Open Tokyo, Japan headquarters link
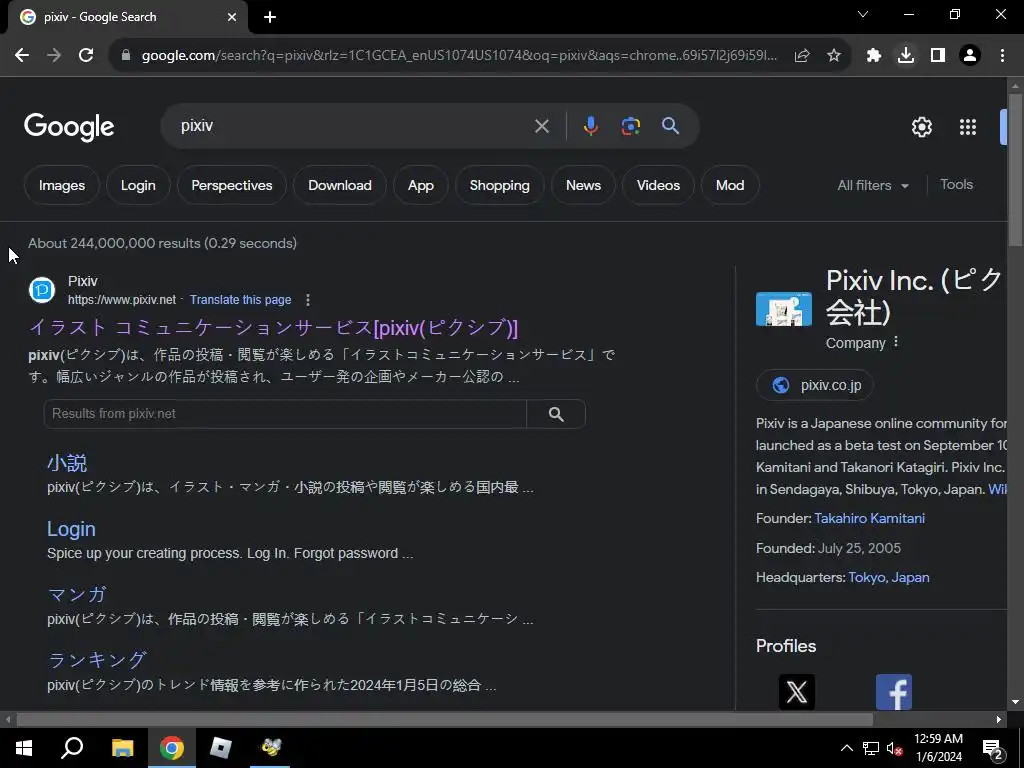 (888, 577)
